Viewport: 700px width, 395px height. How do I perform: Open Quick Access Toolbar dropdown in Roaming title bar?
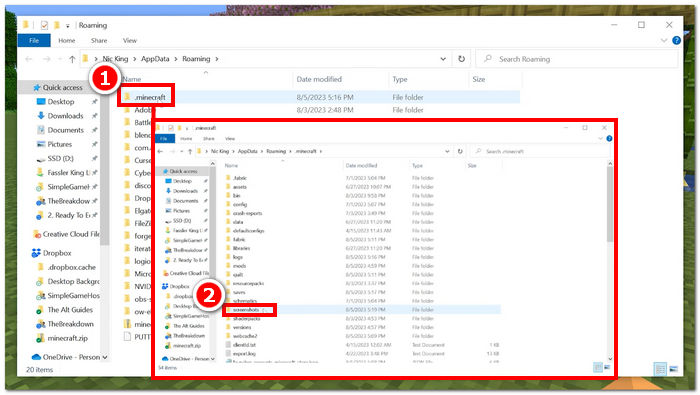67,26
